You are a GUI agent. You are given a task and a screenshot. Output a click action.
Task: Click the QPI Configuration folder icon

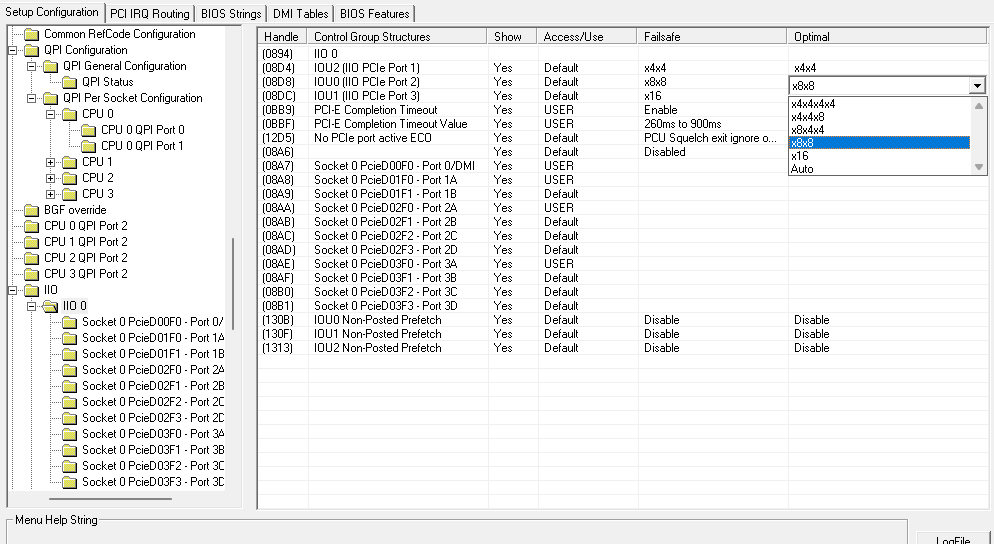point(32,50)
